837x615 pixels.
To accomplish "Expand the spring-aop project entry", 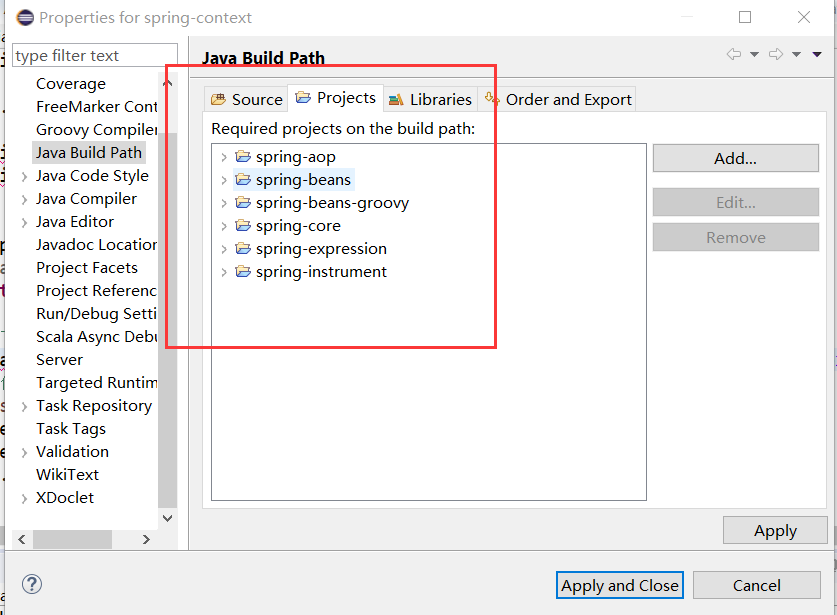I will [x=224, y=157].
